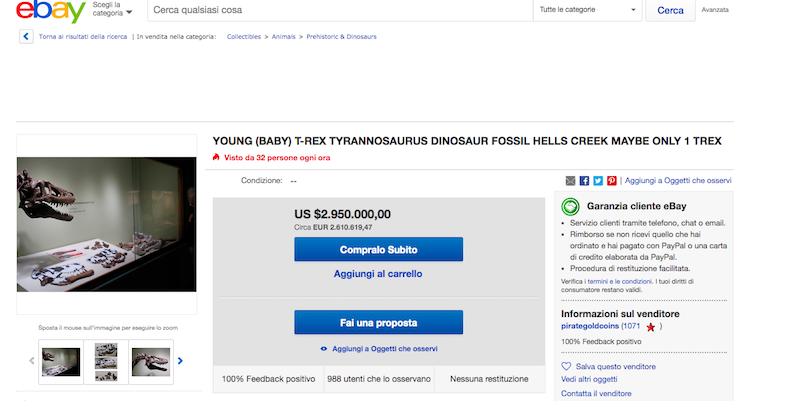The width and height of the screenshot is (800, 401).
Task: Click the seller's red feedback star
Action: [651, 327]
